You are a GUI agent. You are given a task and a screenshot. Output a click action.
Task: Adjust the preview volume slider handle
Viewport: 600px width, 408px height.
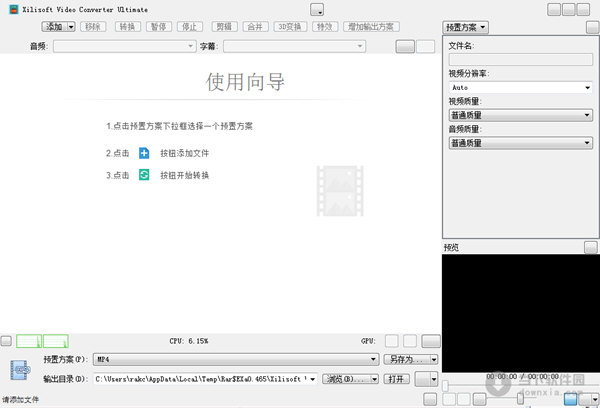click(x=520, y=398)
